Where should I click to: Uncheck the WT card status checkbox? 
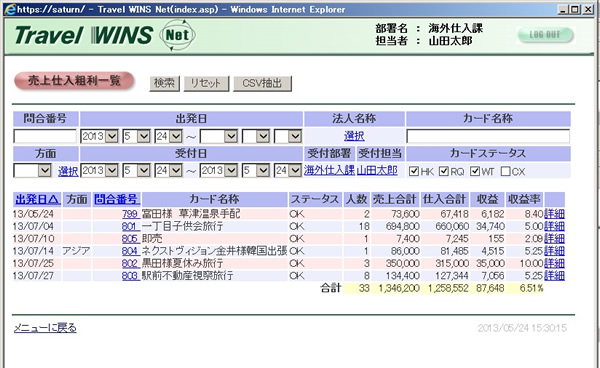(475, 171)
